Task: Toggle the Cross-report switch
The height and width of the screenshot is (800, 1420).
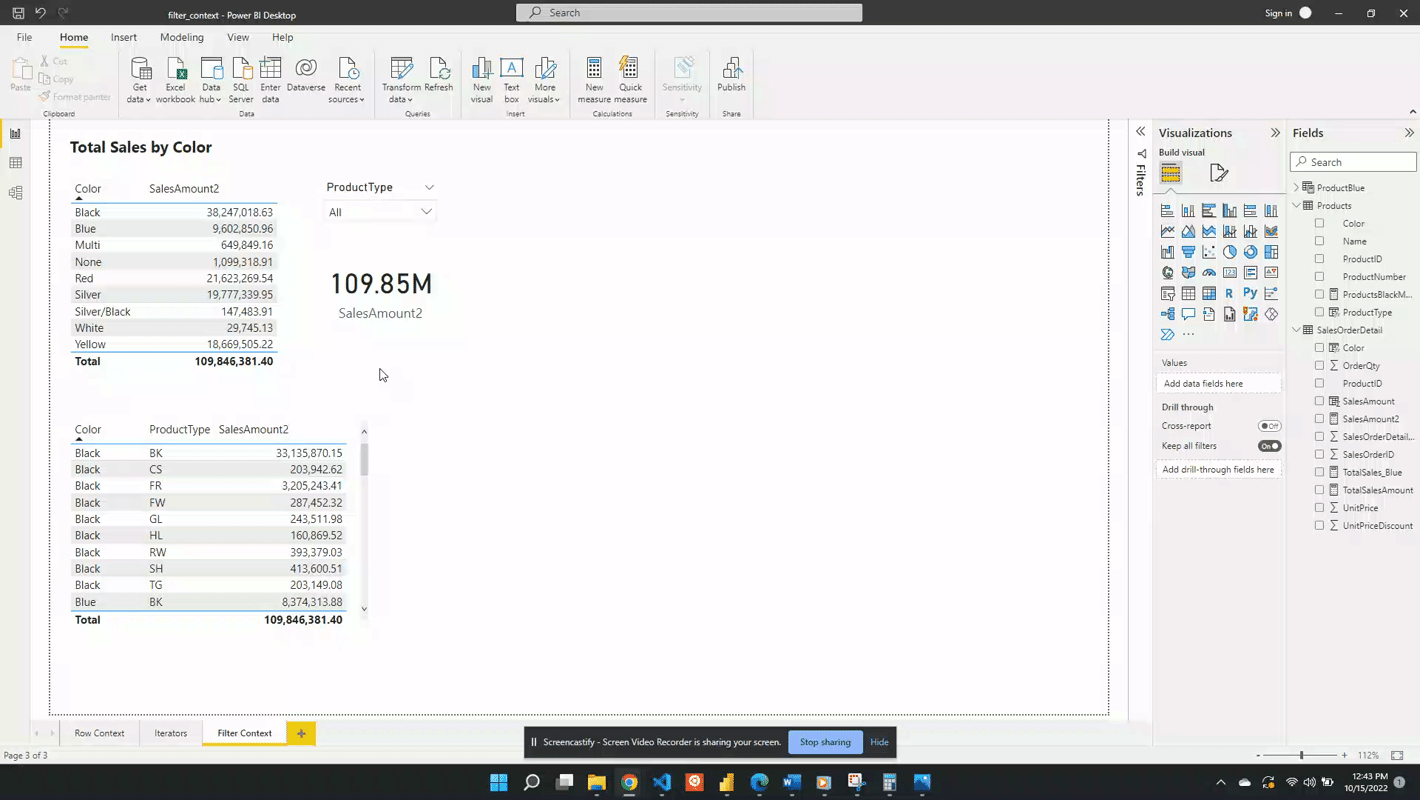Action: [1269, 426]
